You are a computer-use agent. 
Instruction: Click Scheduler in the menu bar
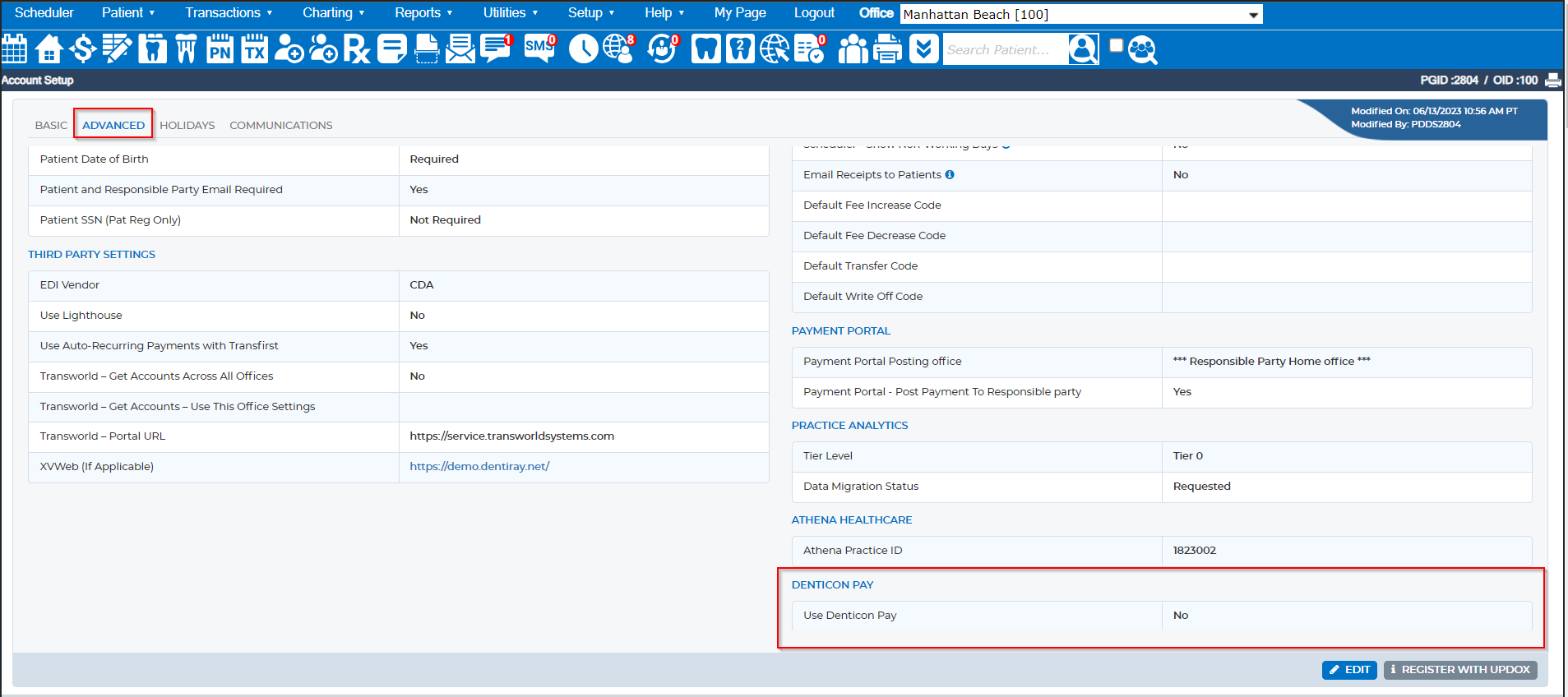pyautogui.click(x=44, y=13)
